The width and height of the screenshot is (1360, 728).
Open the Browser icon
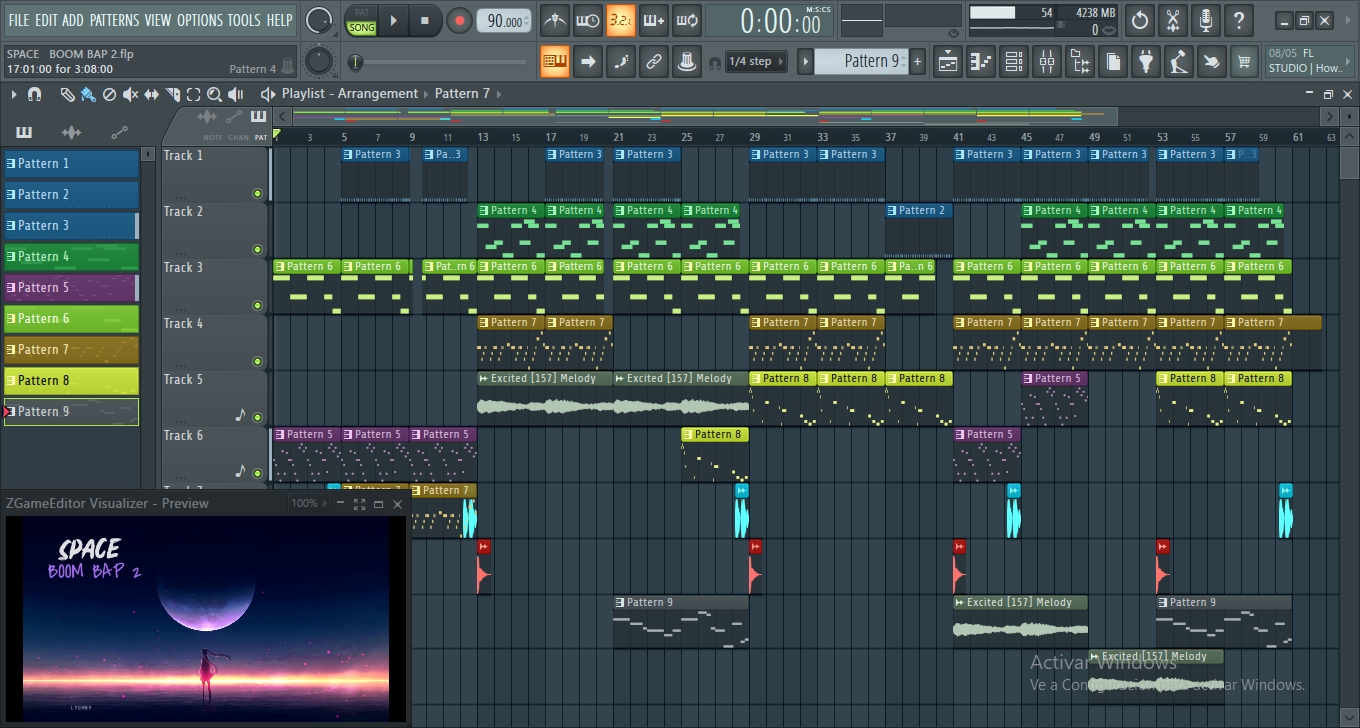1080,62
